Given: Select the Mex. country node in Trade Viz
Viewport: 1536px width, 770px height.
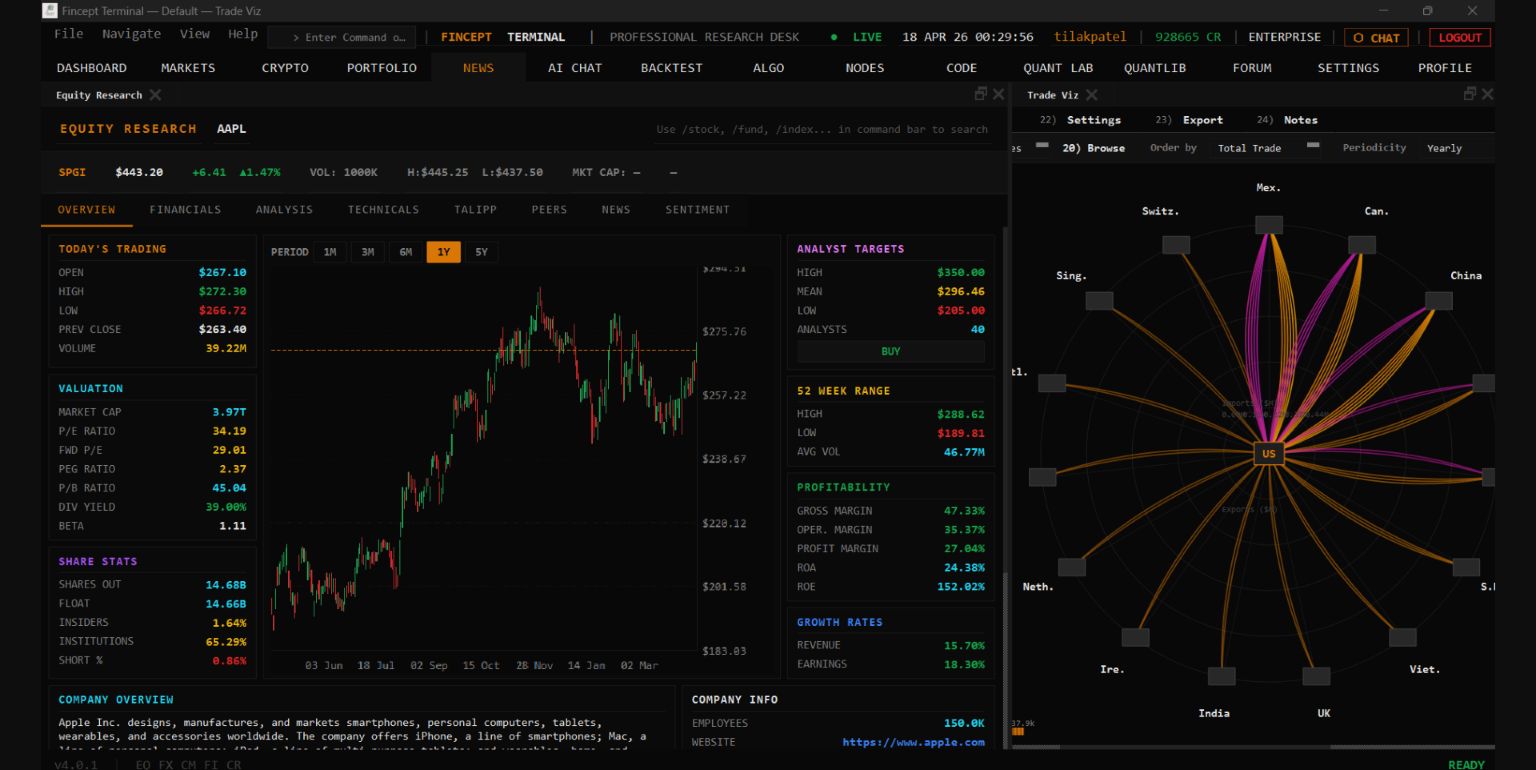Looking at the screenshot, I should [1269, 225].
